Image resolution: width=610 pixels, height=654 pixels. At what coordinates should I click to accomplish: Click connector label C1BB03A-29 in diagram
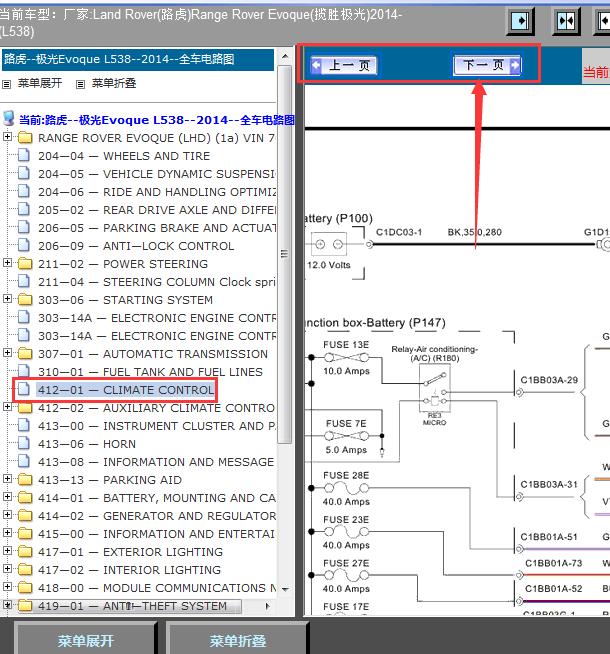pyautogui.click(x=549, y=380)
